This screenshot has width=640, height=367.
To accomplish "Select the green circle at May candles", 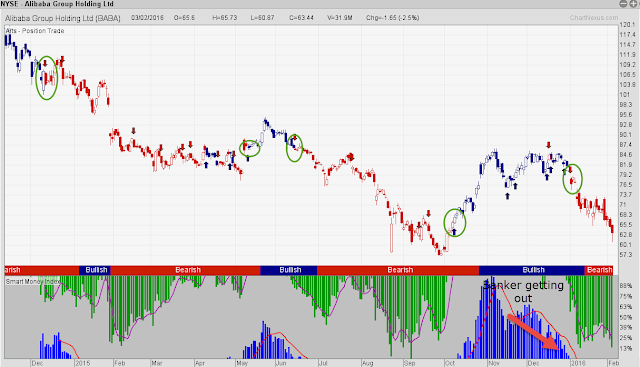I will tap(250, 148).
